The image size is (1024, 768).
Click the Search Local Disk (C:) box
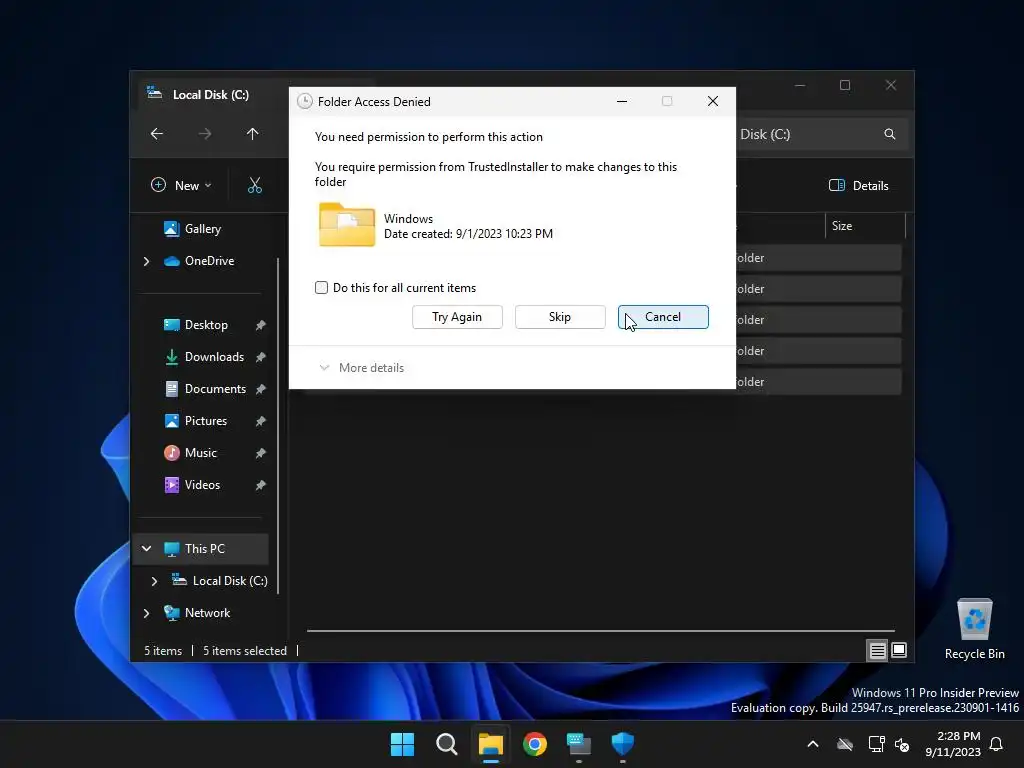(x=822, y=134)
